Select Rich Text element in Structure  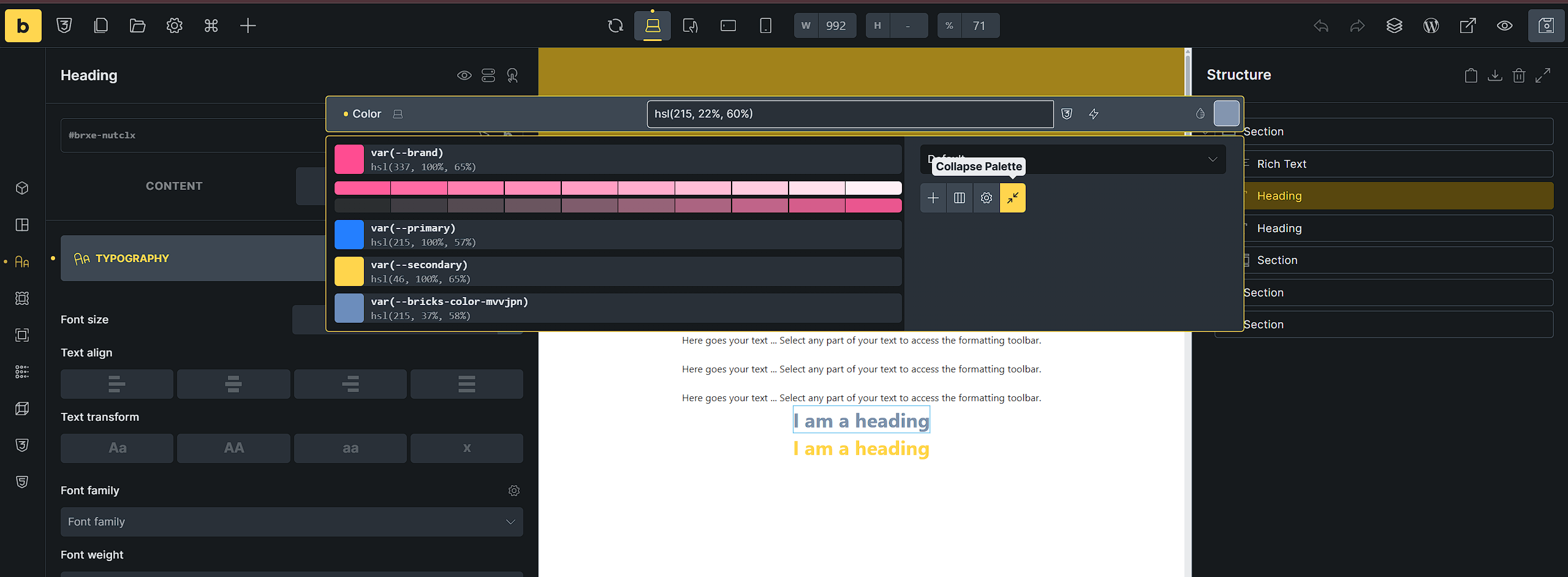click(x=1281, y=164)
